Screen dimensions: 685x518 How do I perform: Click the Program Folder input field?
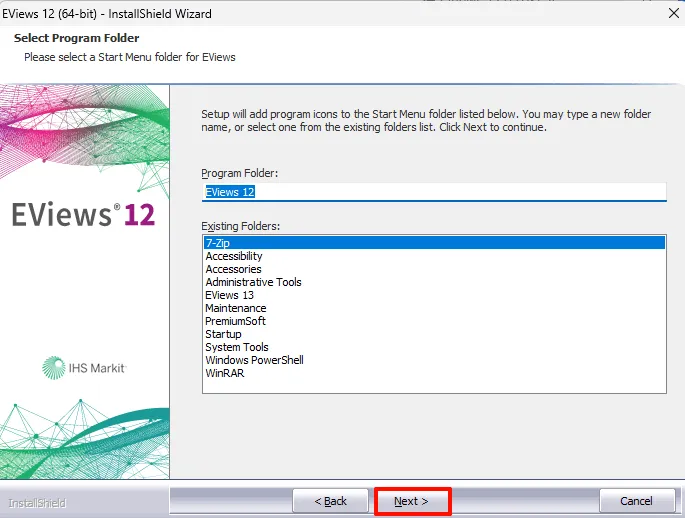tap(434, 192)
